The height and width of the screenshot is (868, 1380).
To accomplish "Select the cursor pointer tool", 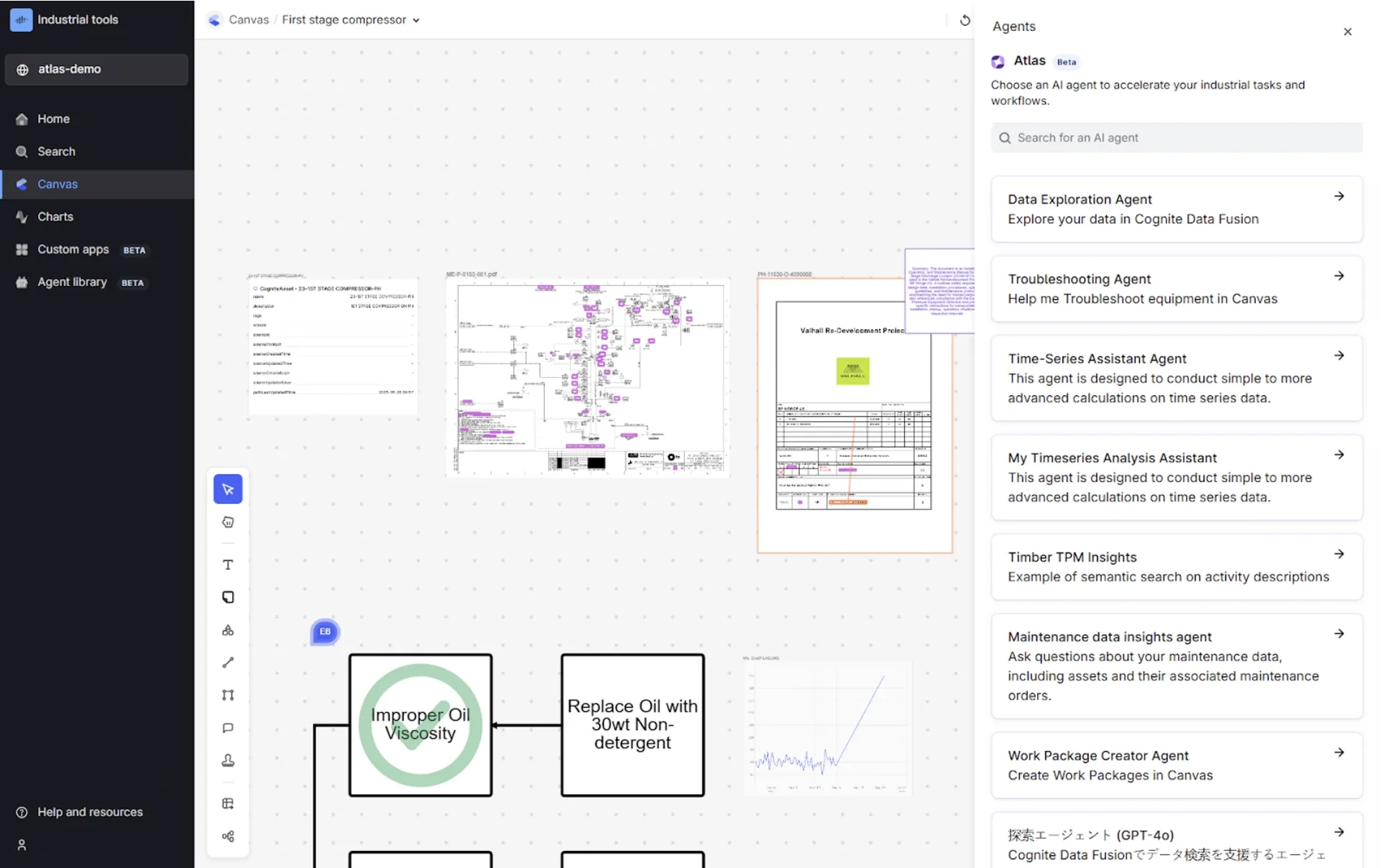I will 228,489.
